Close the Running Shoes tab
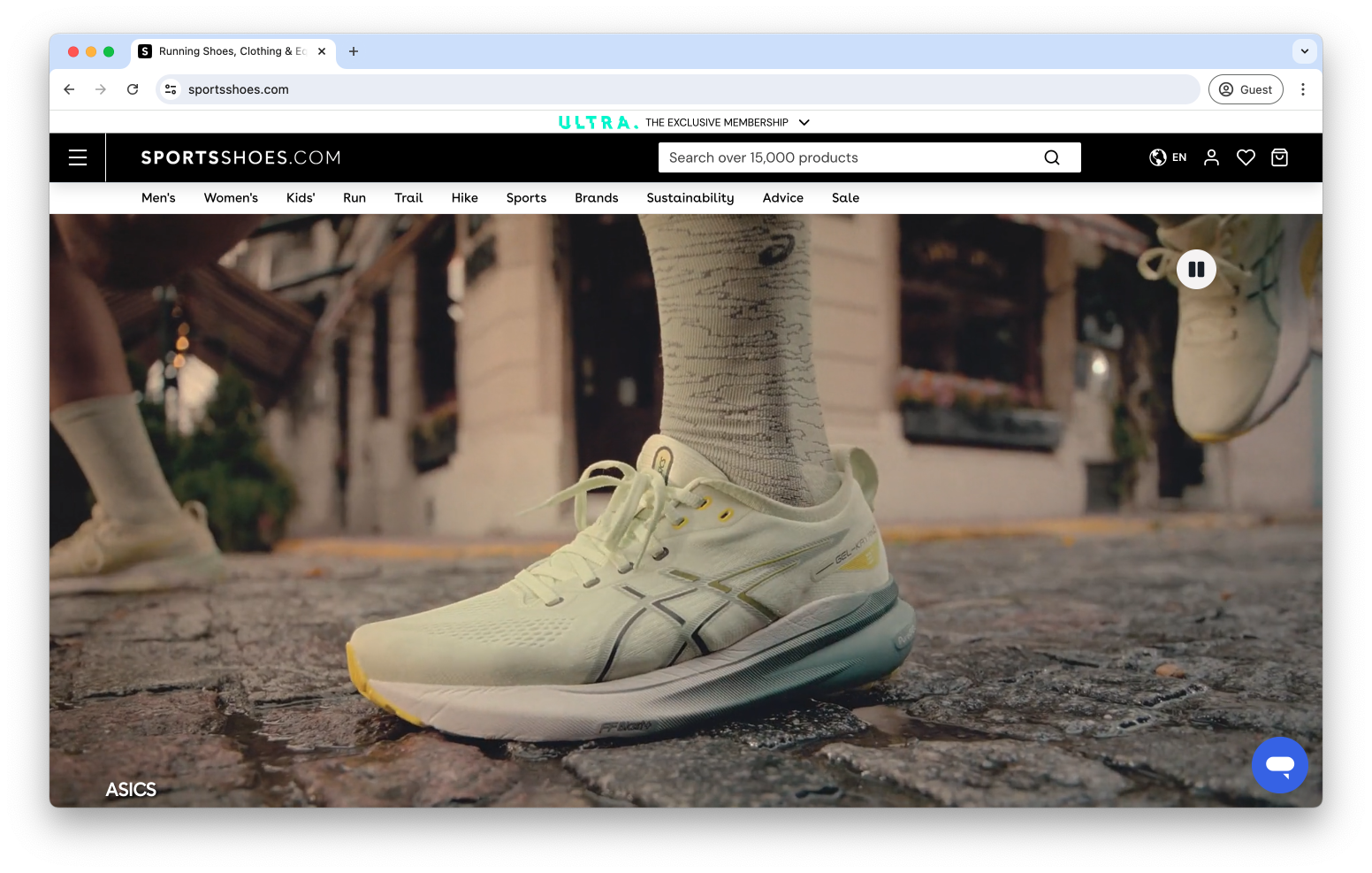This screenshot has width=1372, height=873. tap(322, 51)
